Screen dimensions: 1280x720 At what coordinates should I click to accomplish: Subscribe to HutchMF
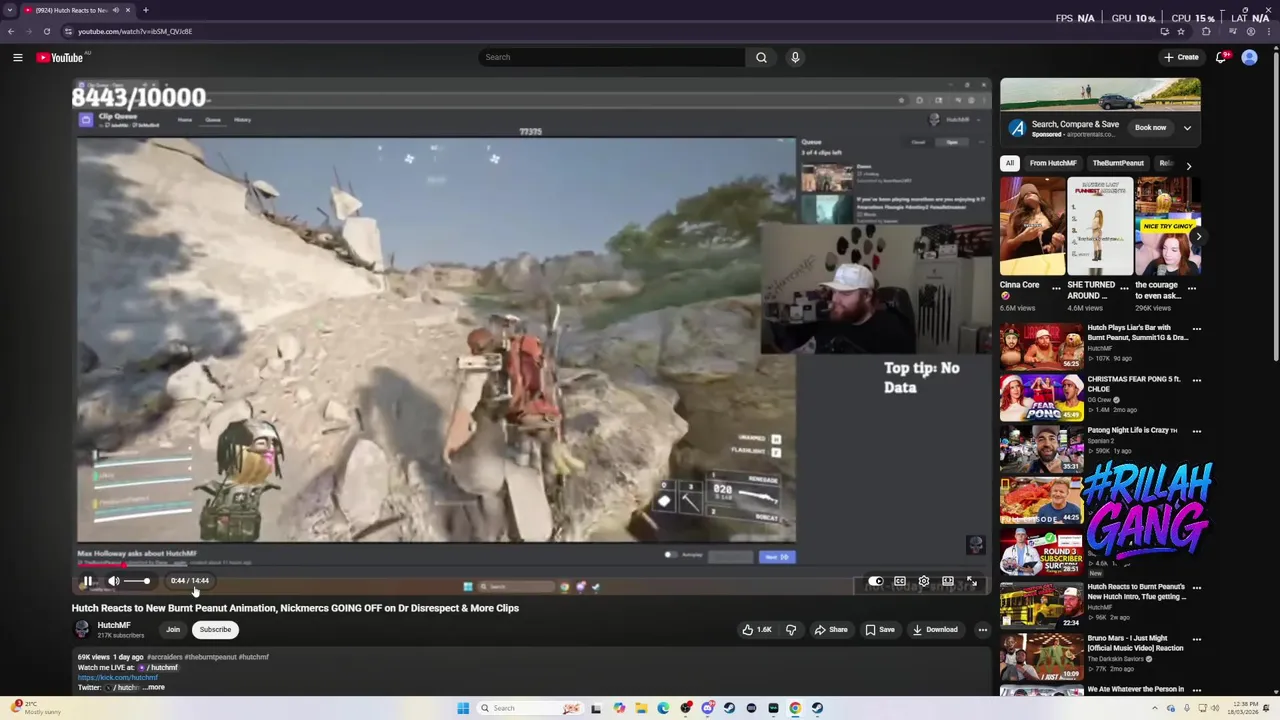(x=215, y=630)
